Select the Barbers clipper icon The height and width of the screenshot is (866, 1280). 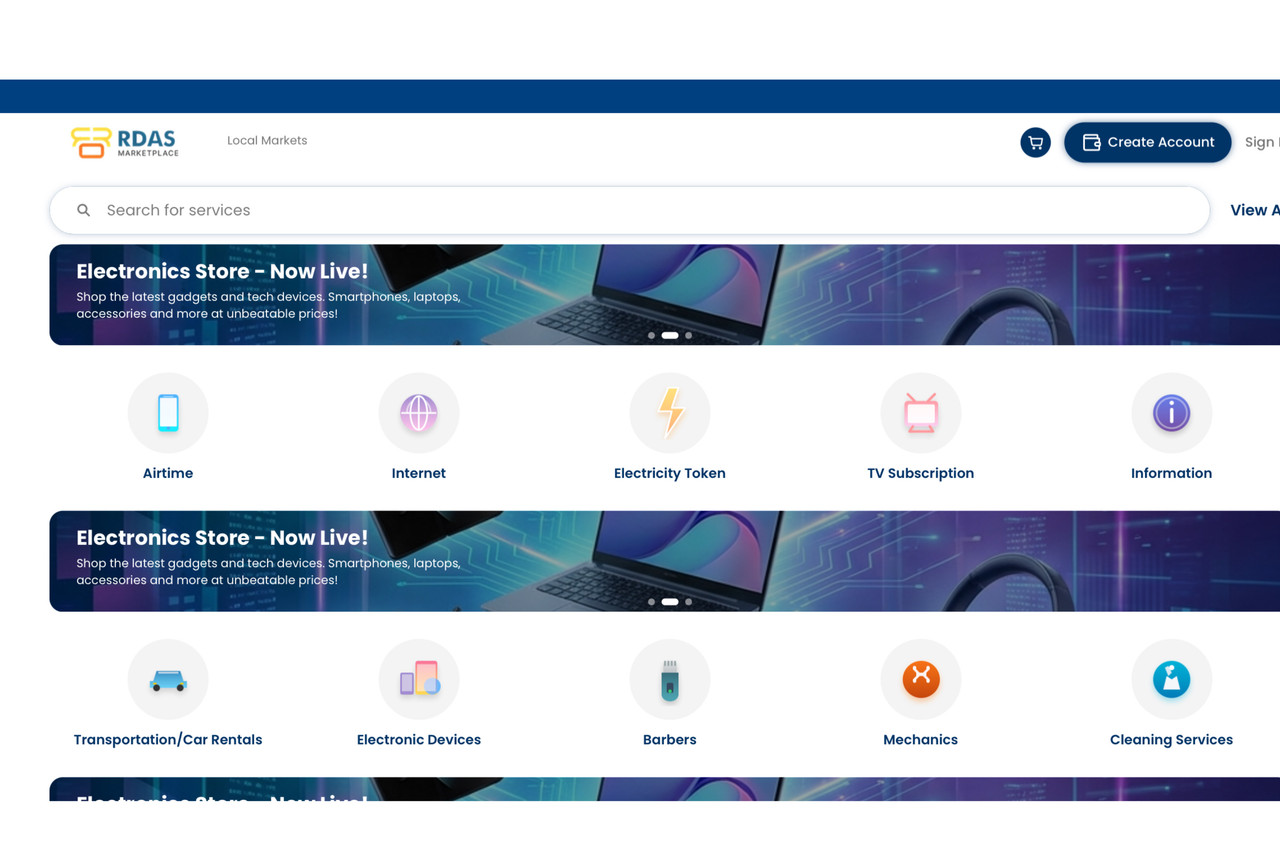(670, 679)
